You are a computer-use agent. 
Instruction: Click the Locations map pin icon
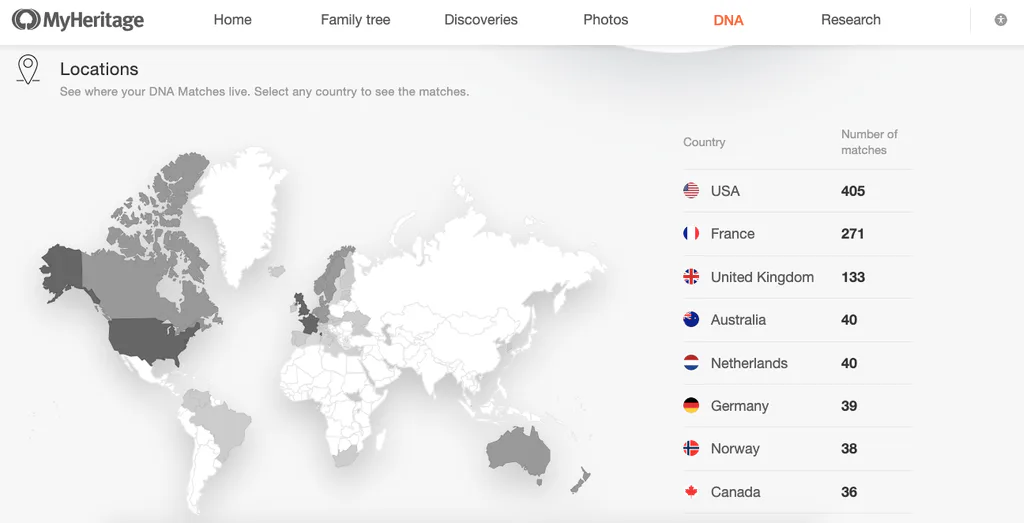click(x=27, y=69)
